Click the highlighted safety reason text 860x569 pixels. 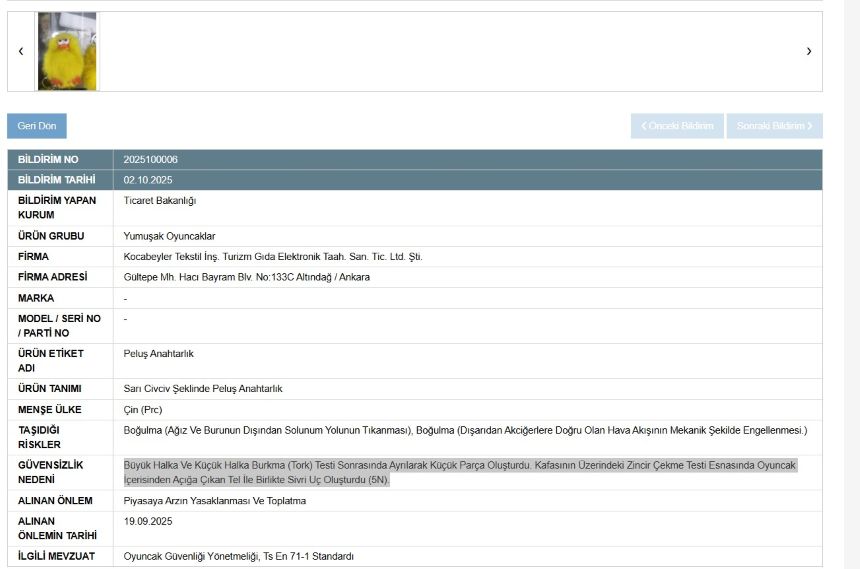(x=459, y=473)
